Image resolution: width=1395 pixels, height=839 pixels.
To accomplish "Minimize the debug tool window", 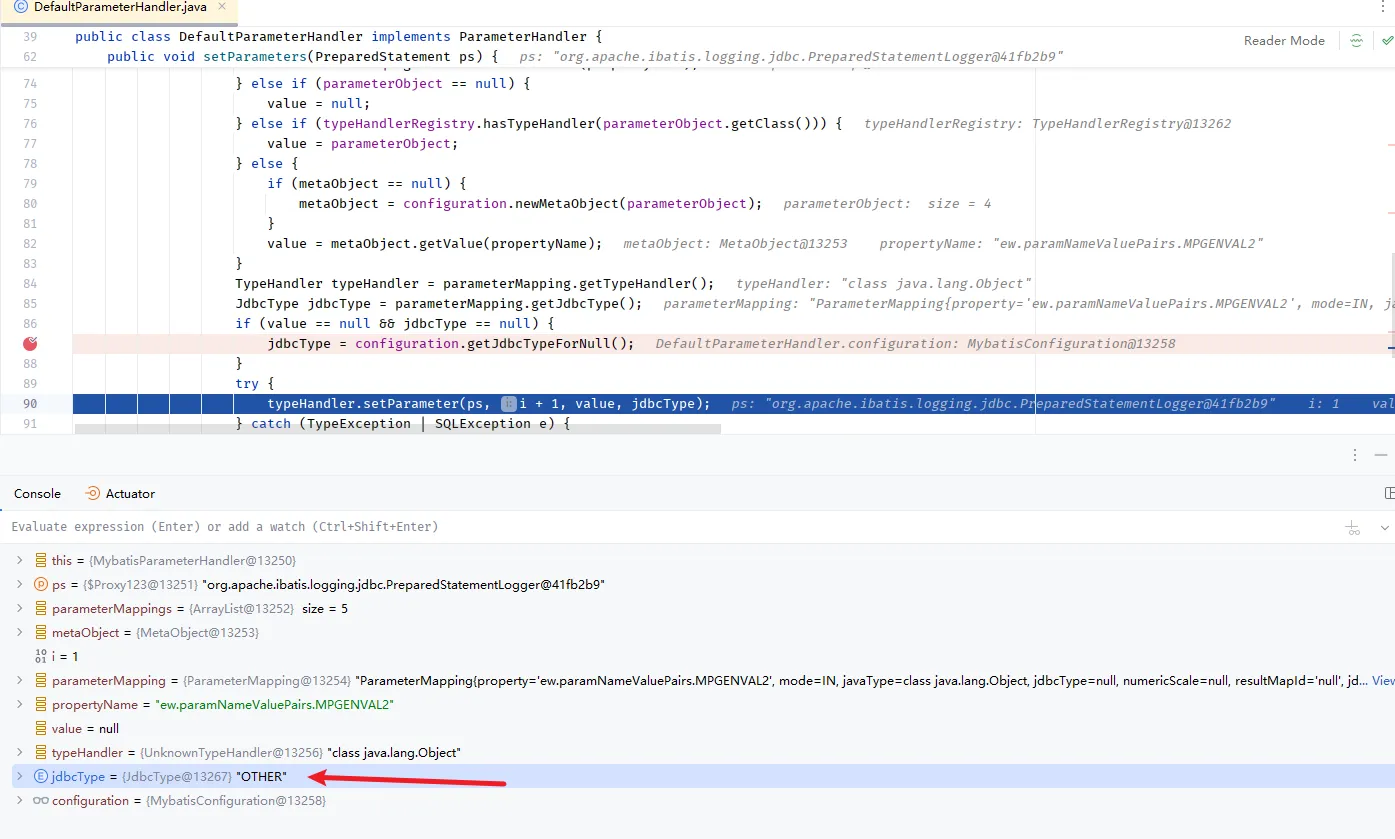I will click(1381, 455).
